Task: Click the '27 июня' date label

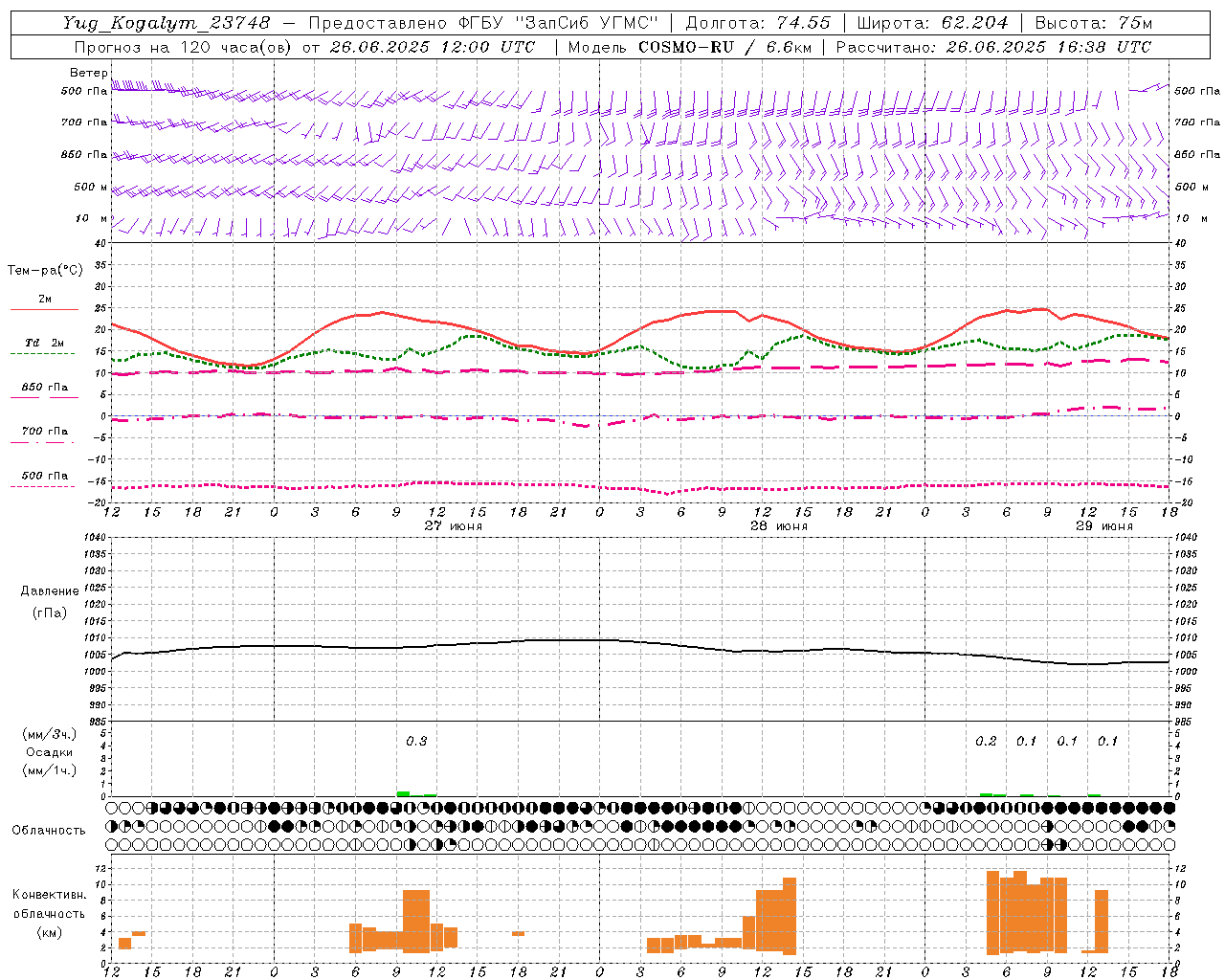Action: point(454,526)
